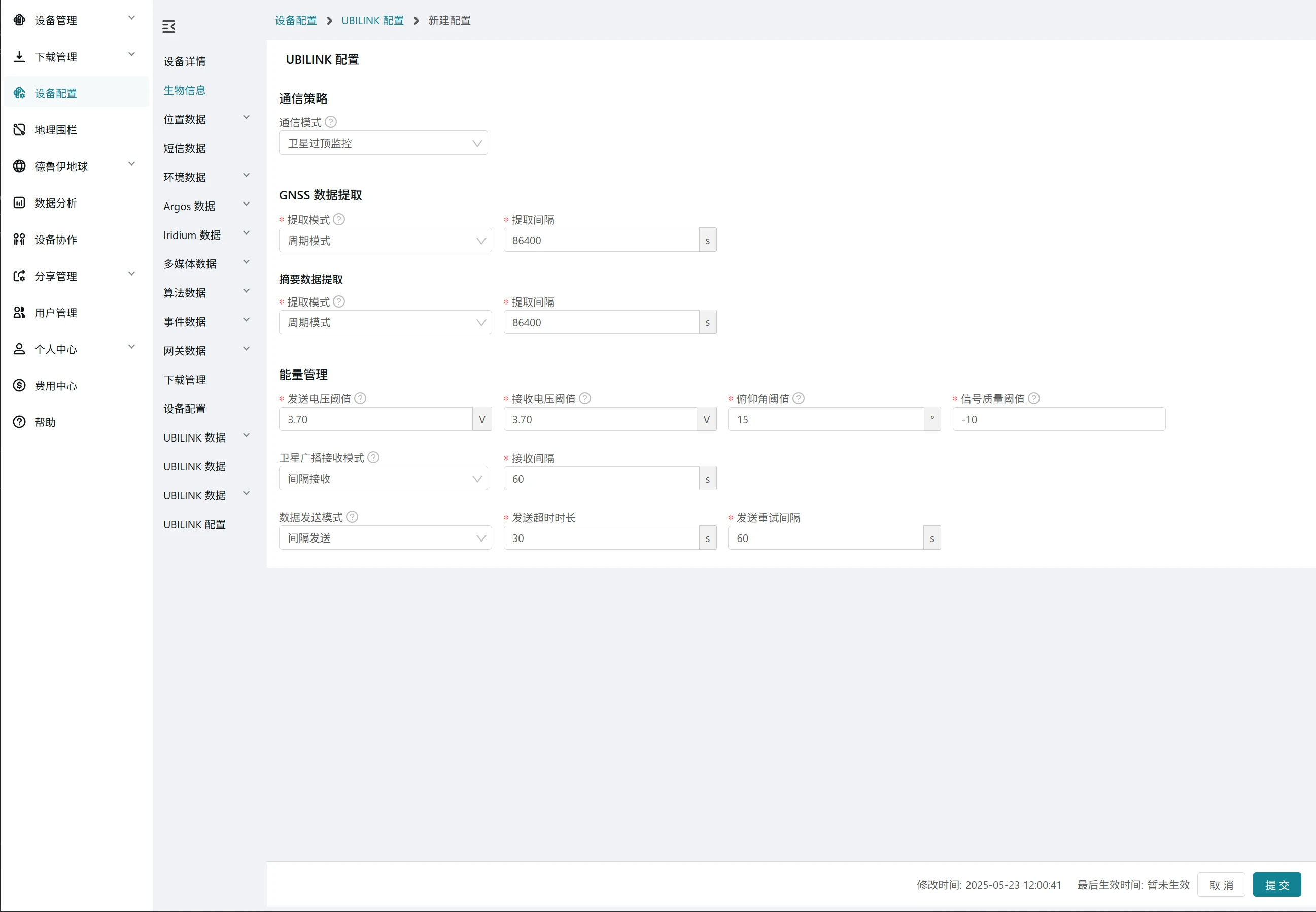Click the 地理围栏 geofence icon
The width and height of the screenshot is (1316, 912).
[19, 130]
